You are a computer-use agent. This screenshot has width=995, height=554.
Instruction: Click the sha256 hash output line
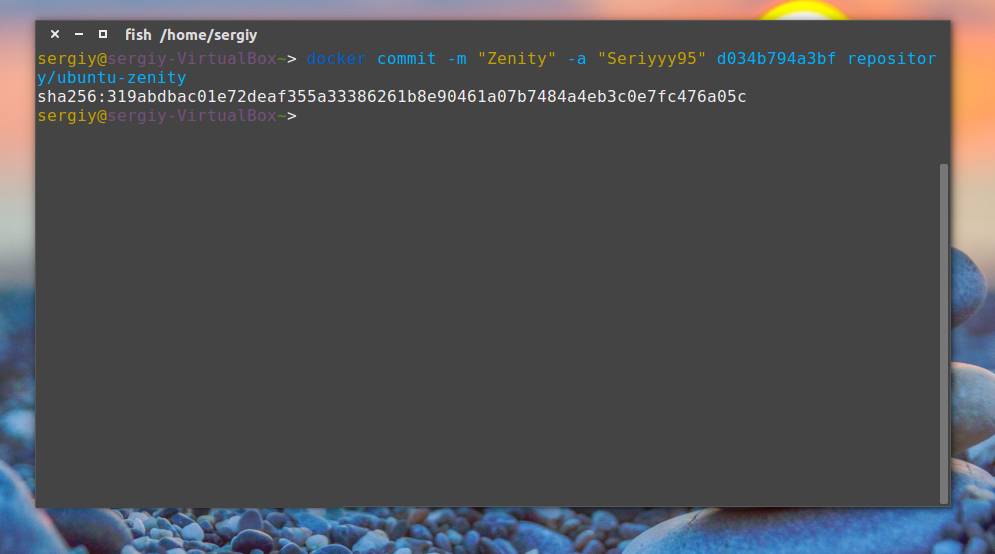(392, 96)
